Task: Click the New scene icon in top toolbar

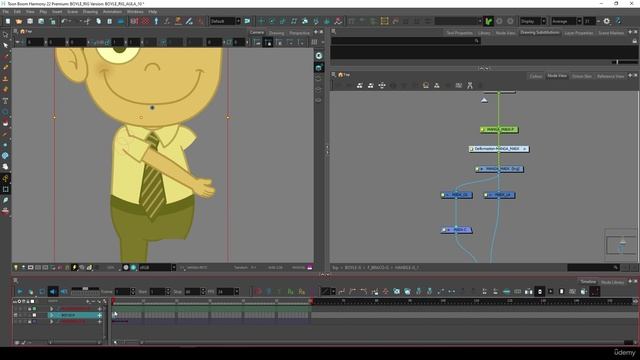Action: [8, 21]
